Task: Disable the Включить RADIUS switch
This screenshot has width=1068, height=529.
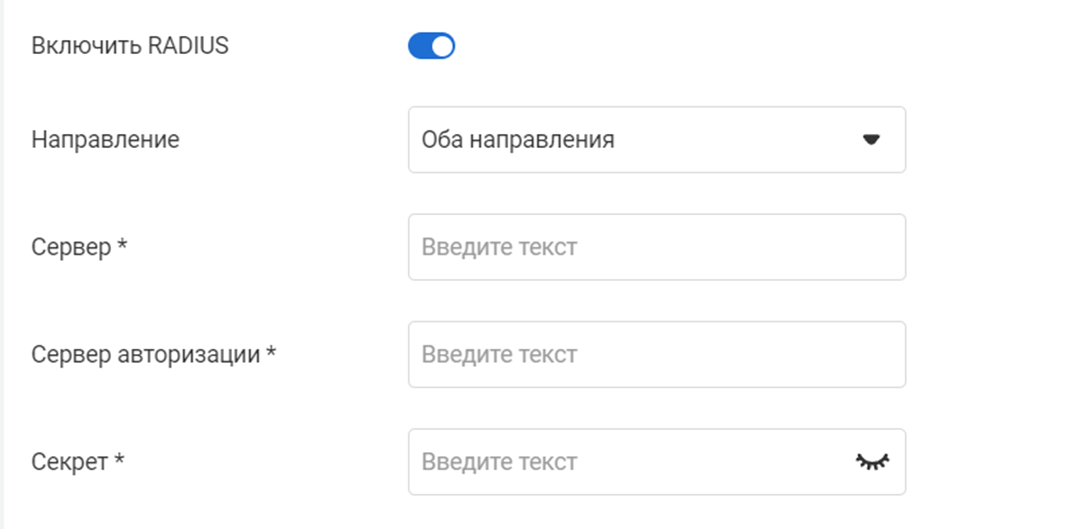Action: (431, 46)
